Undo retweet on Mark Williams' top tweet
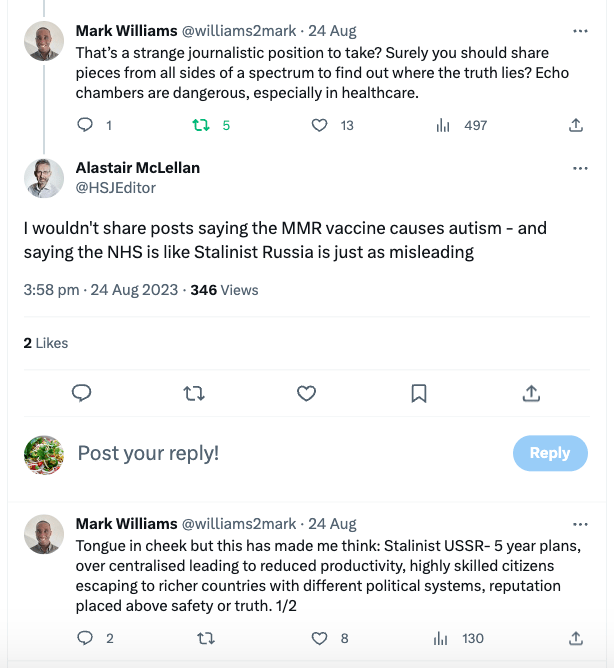 (x=200, y=125)
